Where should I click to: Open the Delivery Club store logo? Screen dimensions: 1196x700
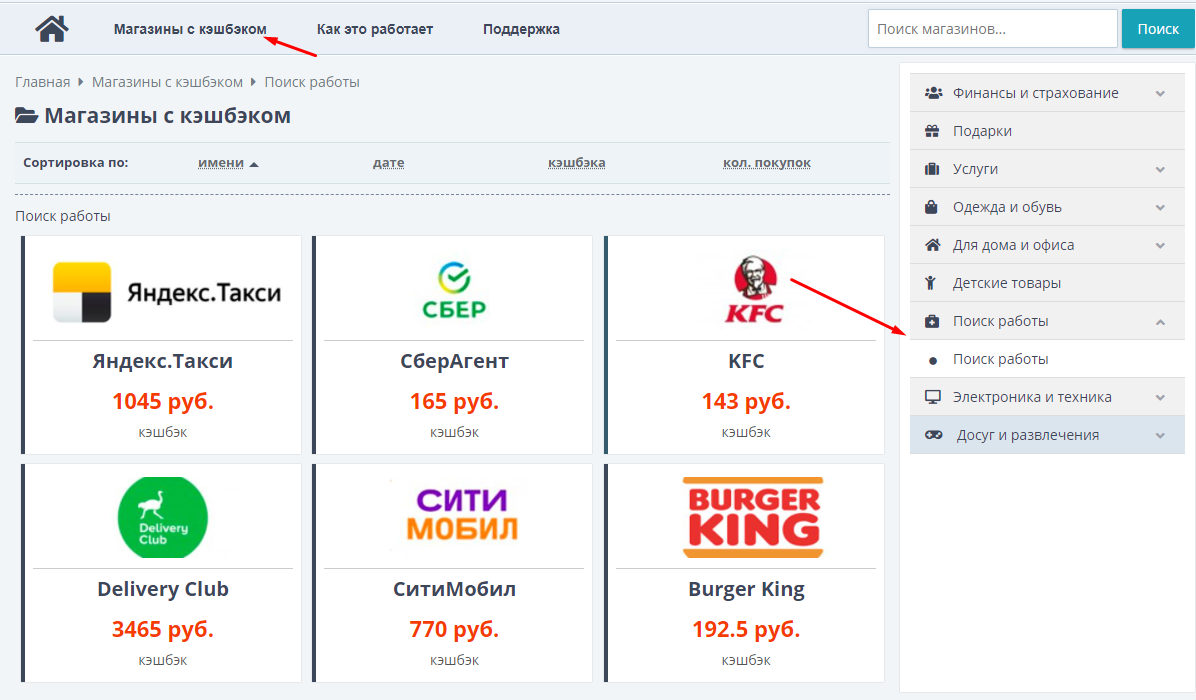click(x=163, y=518)
